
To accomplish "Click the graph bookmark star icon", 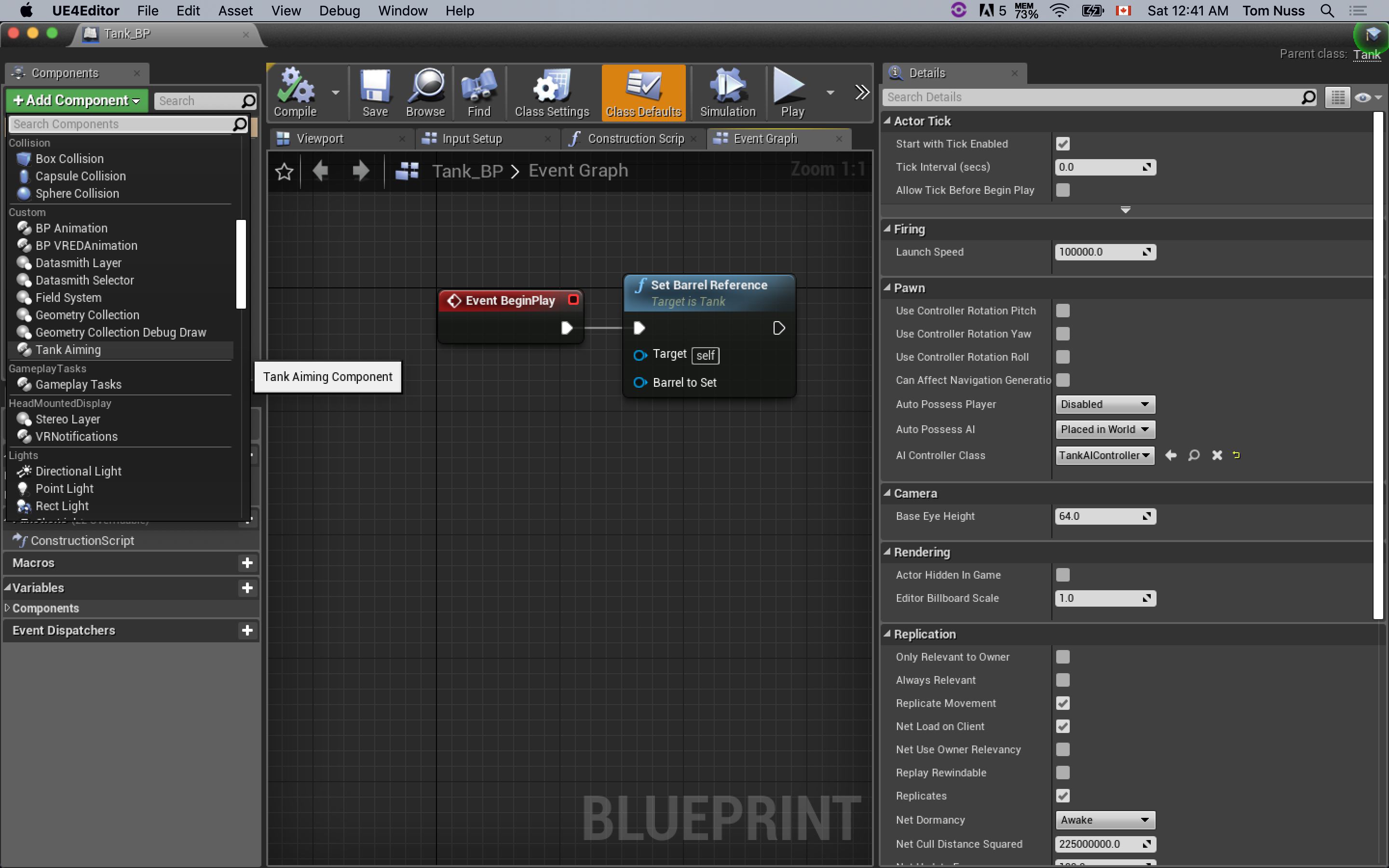I will 284,171.
